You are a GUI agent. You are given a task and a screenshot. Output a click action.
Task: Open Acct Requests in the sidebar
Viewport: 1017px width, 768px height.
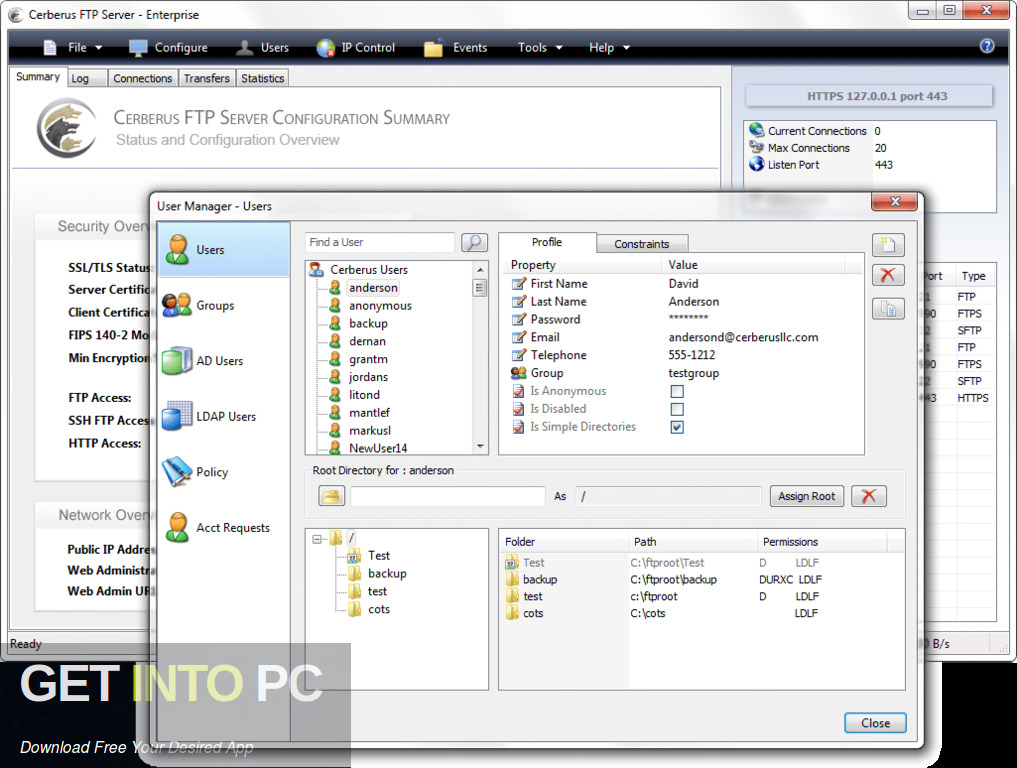pos(224,527)
